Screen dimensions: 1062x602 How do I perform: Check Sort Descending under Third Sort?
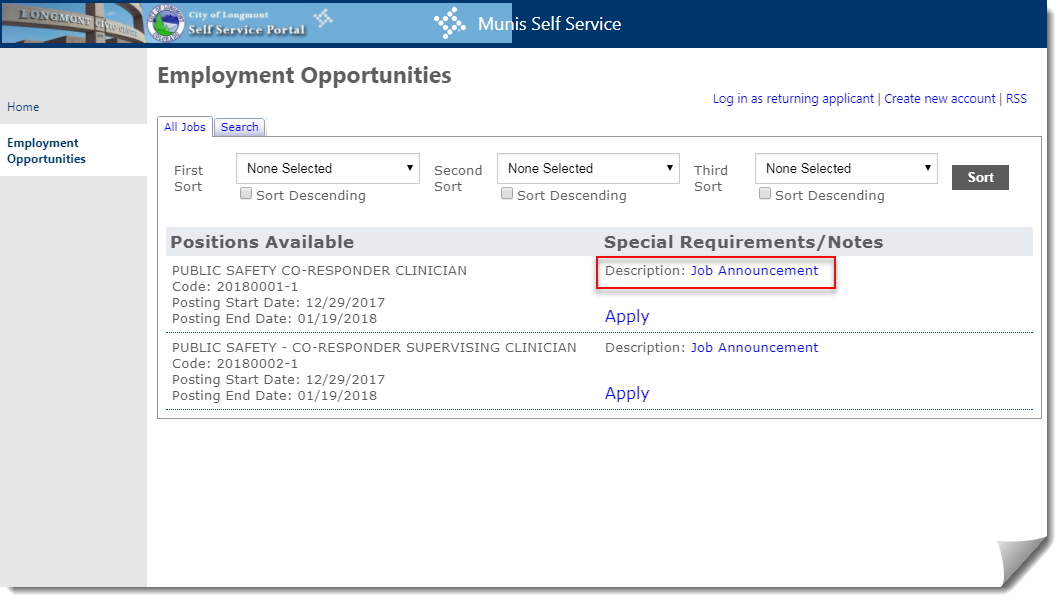point(765,194)
